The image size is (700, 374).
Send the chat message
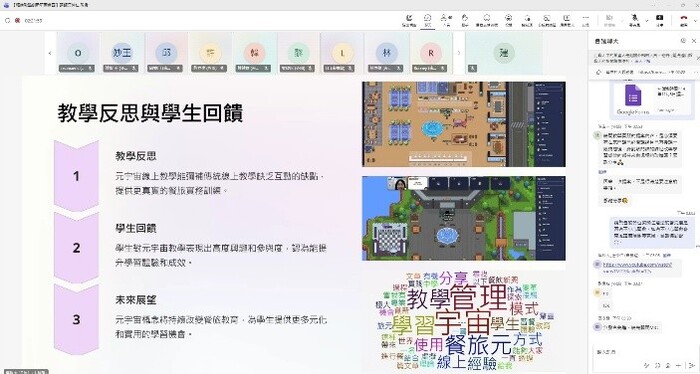[692, 366]
